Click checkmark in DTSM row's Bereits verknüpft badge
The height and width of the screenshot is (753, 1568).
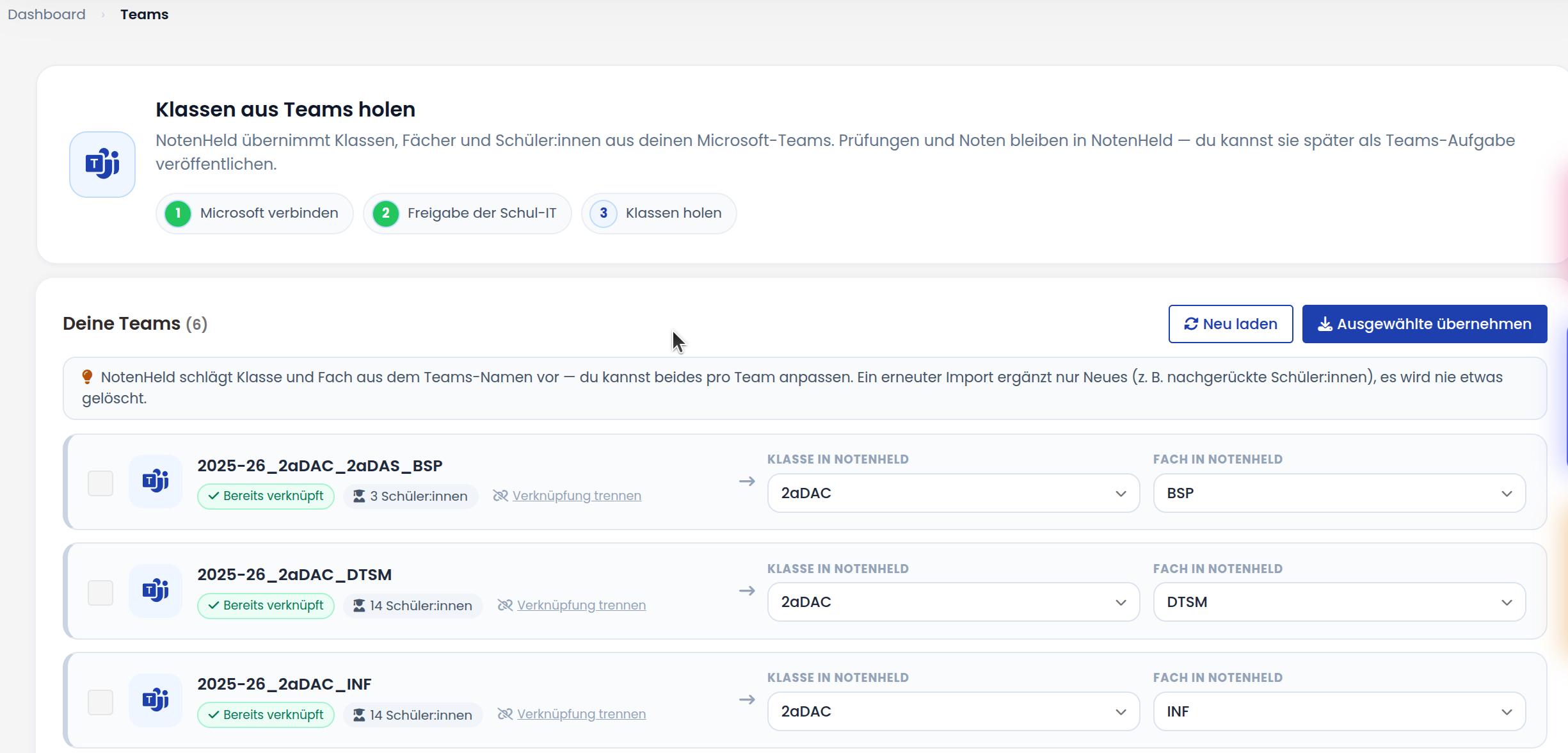pos(214,606)
